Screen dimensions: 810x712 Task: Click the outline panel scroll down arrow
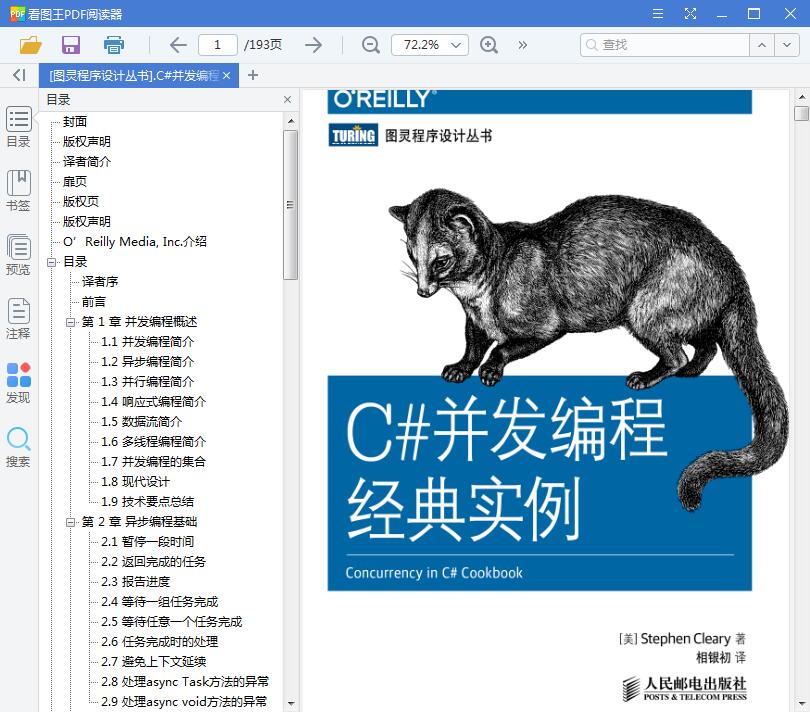point(291,703)
